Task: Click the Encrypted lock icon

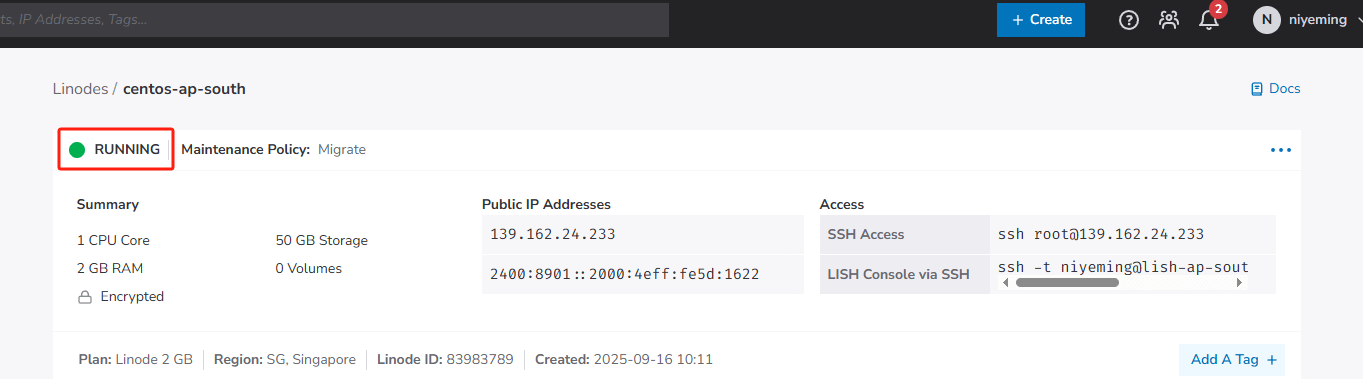Action: point(85,297)
